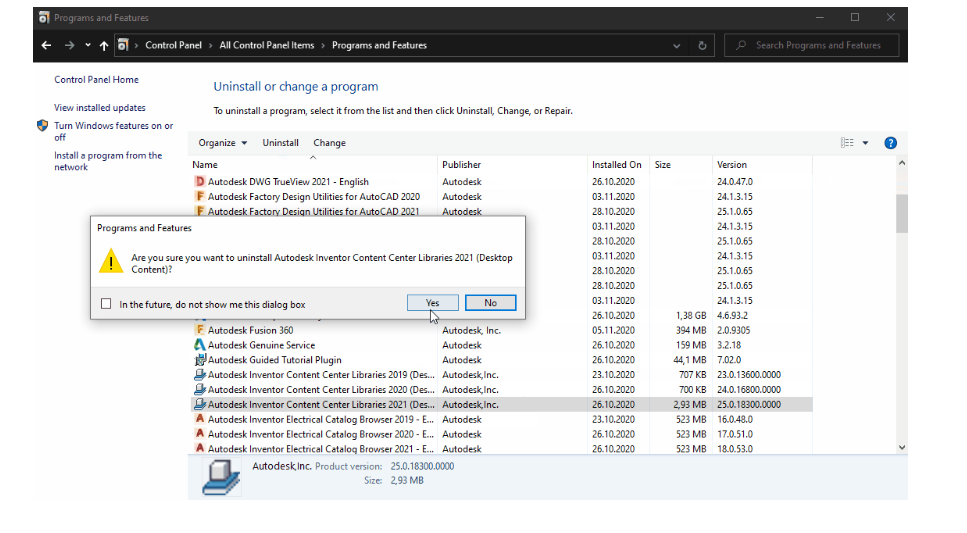Click the Back arrow in navigation bar
The image size is (967, 533).
(46, 45)
